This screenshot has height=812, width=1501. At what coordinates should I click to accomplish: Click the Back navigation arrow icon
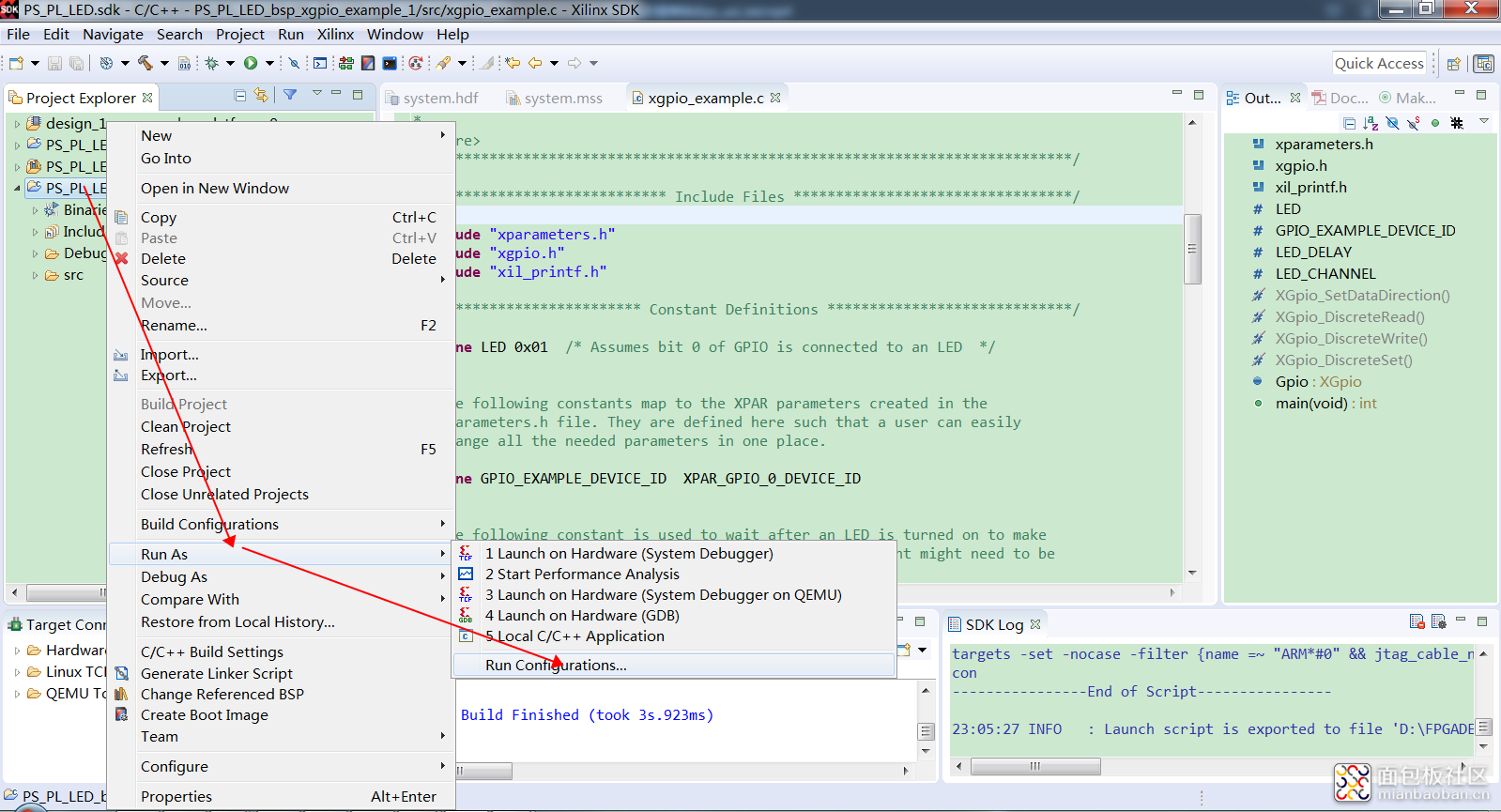tap(535, 63)
